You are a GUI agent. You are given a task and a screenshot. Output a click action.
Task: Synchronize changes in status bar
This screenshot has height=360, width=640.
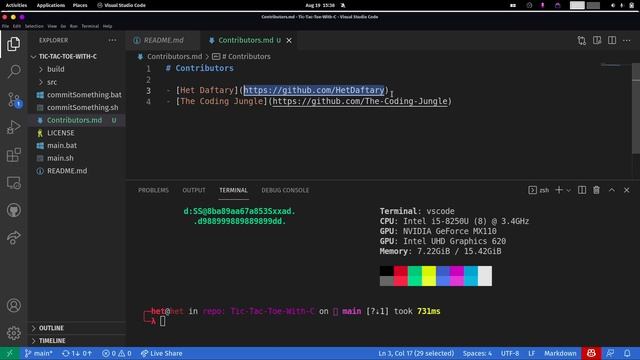click(x=77, y=353)
